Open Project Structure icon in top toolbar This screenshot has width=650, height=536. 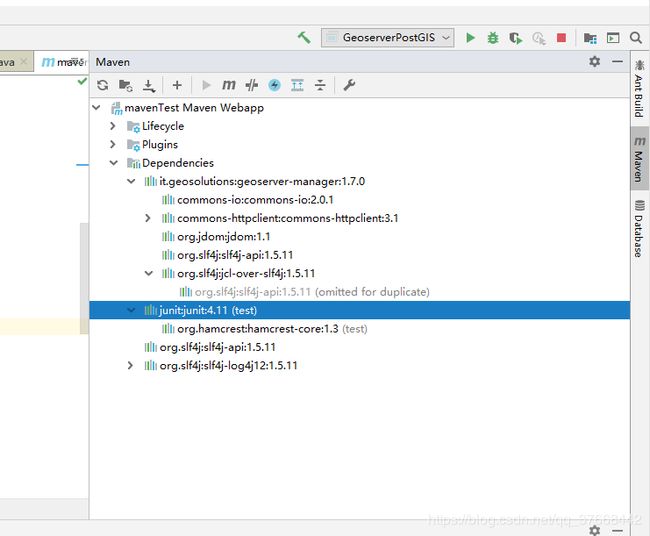(x=590, y=38)
